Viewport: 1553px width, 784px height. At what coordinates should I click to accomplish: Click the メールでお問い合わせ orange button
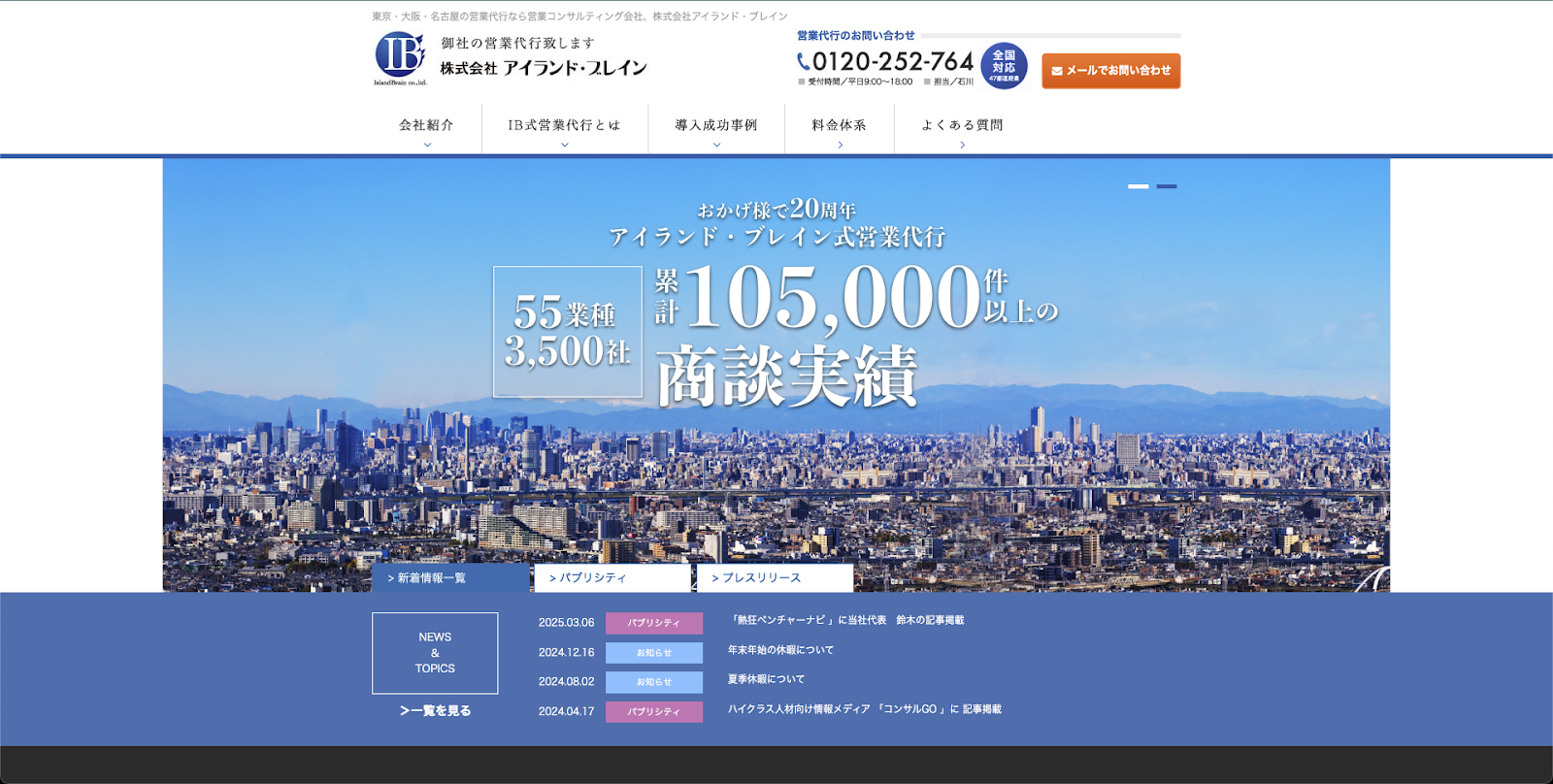[x=1110, y=71]
